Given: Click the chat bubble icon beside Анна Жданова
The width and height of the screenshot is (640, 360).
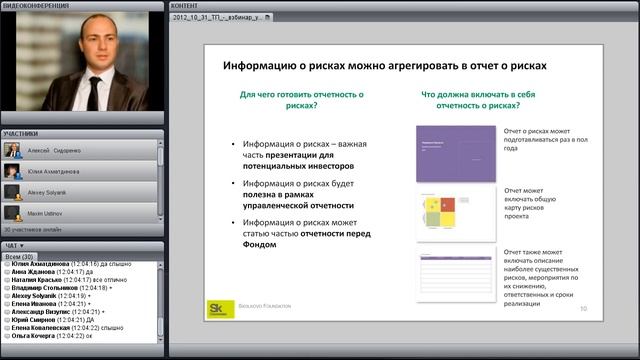Looking at the screenshot, I should click(x=7, y=272).
